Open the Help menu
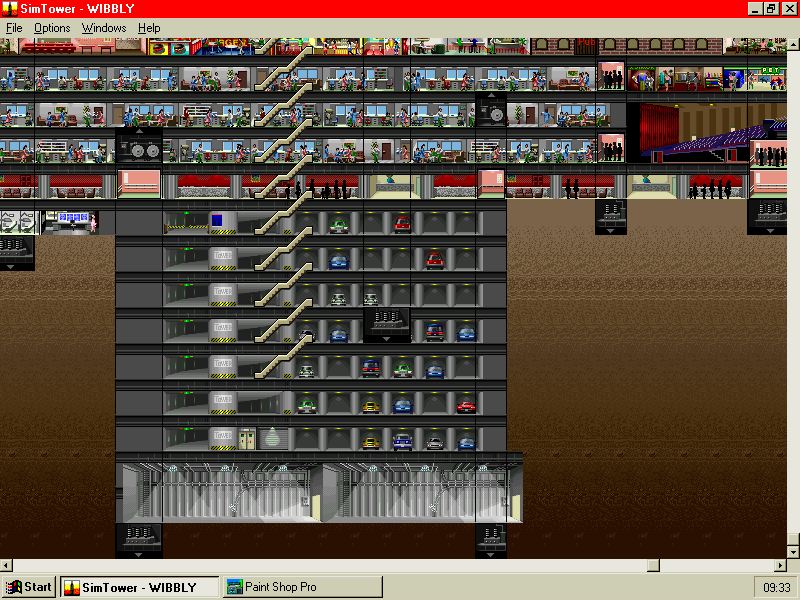 149,28
